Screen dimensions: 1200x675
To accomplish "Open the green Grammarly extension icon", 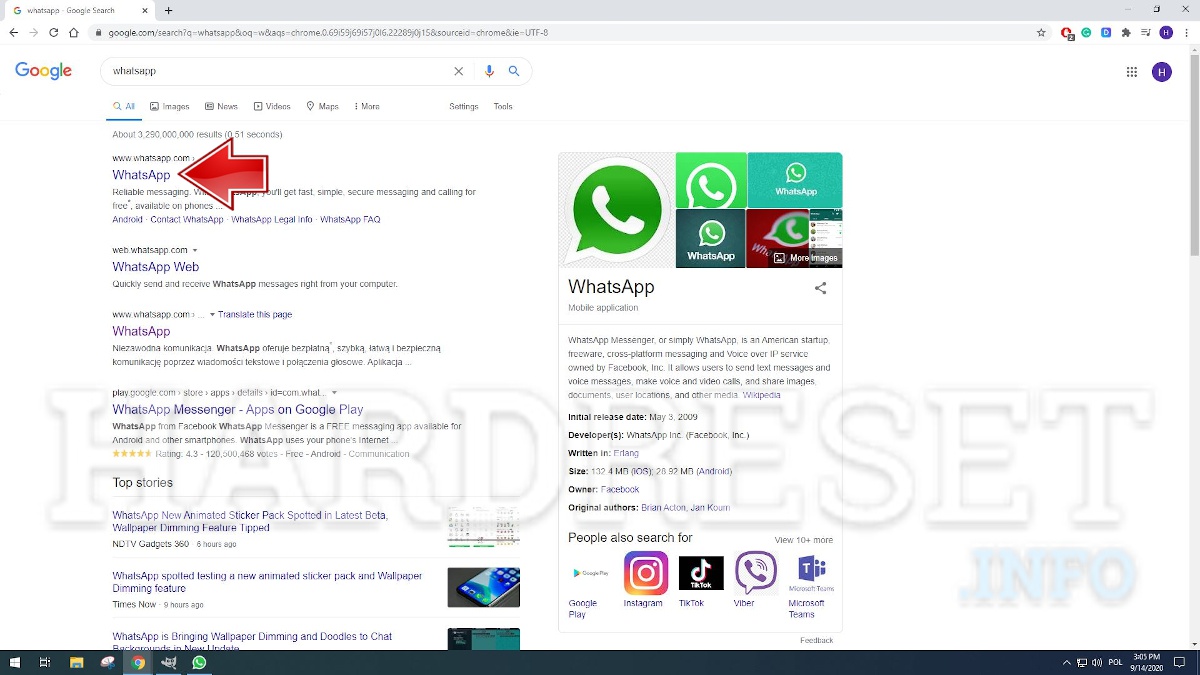I will point(1088,32).
